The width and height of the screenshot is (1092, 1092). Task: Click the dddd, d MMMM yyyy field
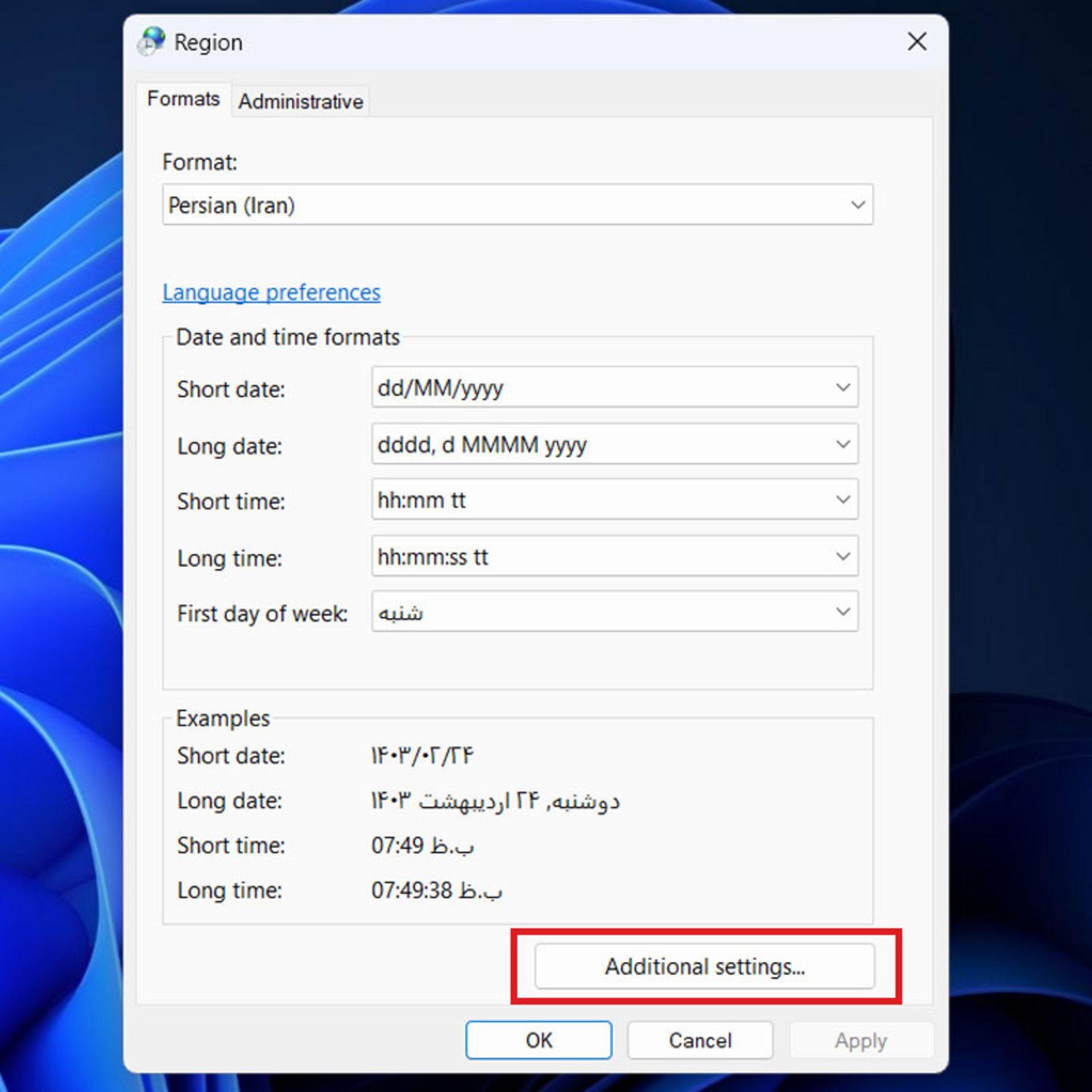click(x=591, y=444)
